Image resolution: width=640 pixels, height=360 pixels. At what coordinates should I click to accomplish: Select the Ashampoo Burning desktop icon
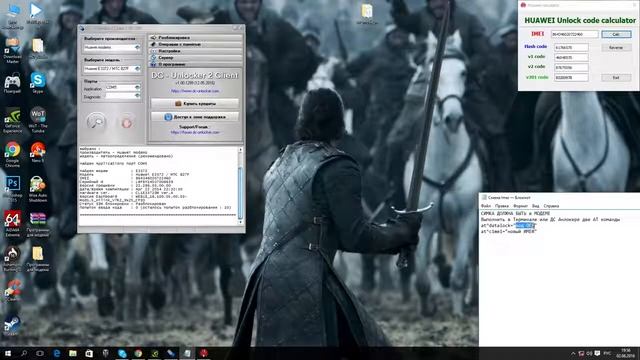[13, 258]
